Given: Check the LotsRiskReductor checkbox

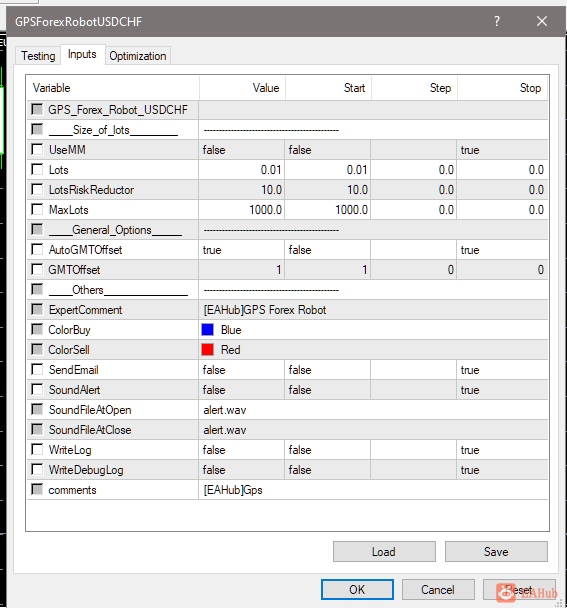Looking at the screenshot, I should click(x=37, y=189).
